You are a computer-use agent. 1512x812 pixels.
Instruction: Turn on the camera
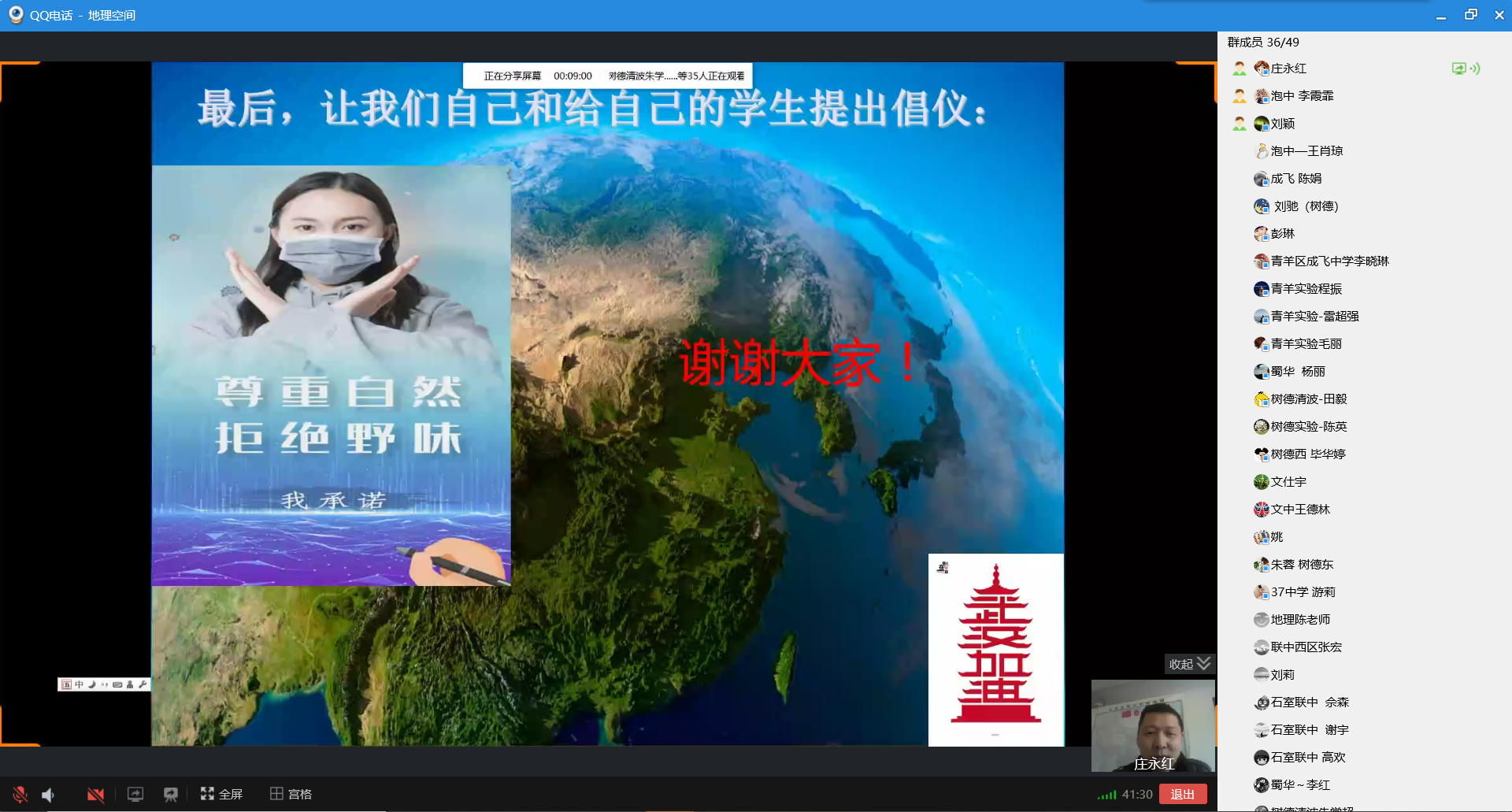[x=95, y=794]
